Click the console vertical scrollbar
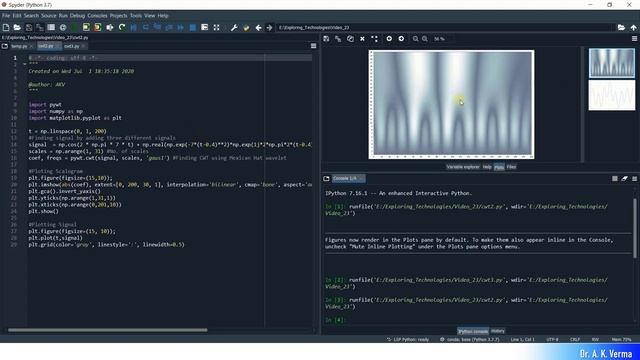640x360 pixels. click(635, 229)
